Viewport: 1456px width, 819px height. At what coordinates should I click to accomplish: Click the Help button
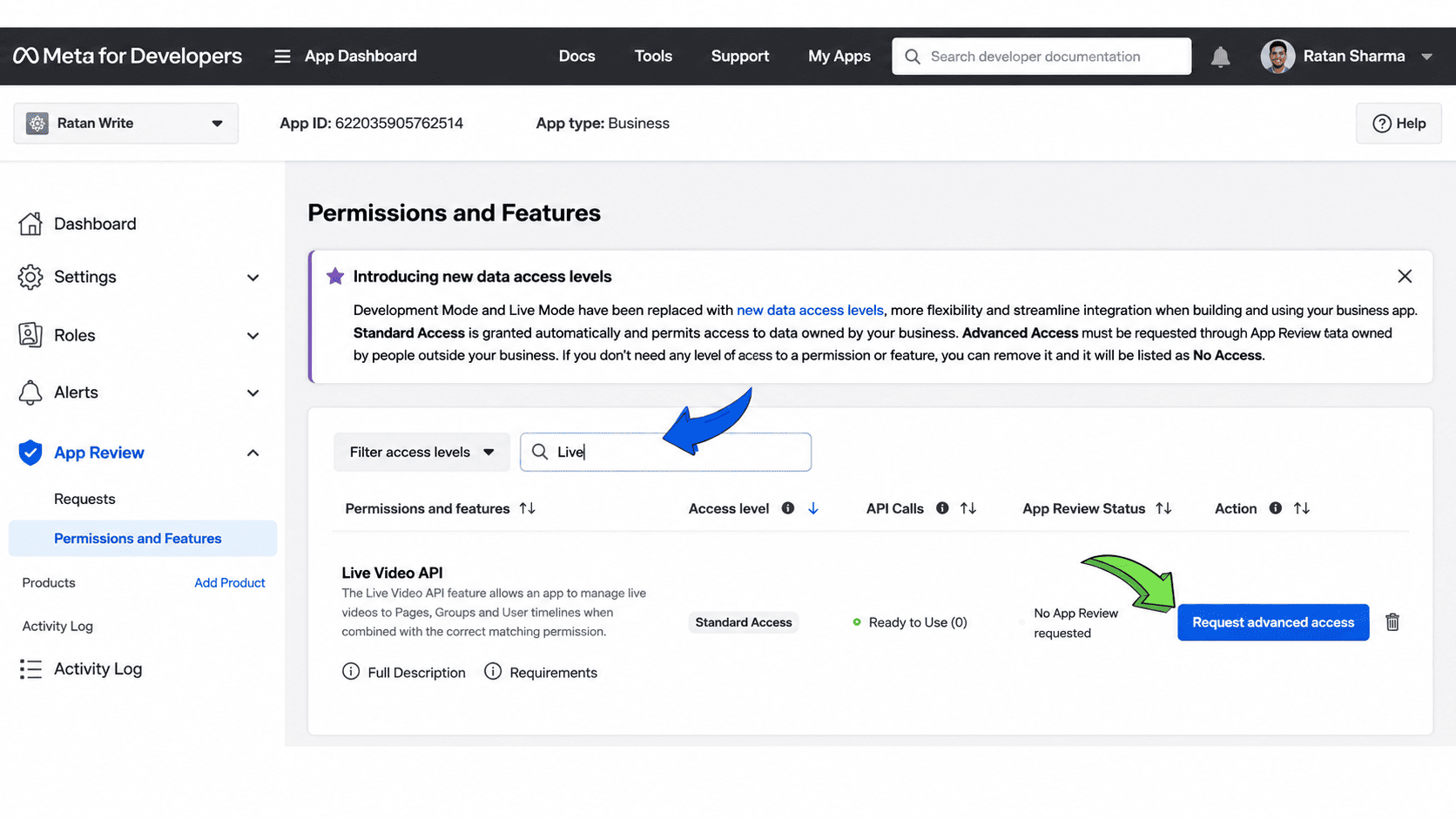1399,124
